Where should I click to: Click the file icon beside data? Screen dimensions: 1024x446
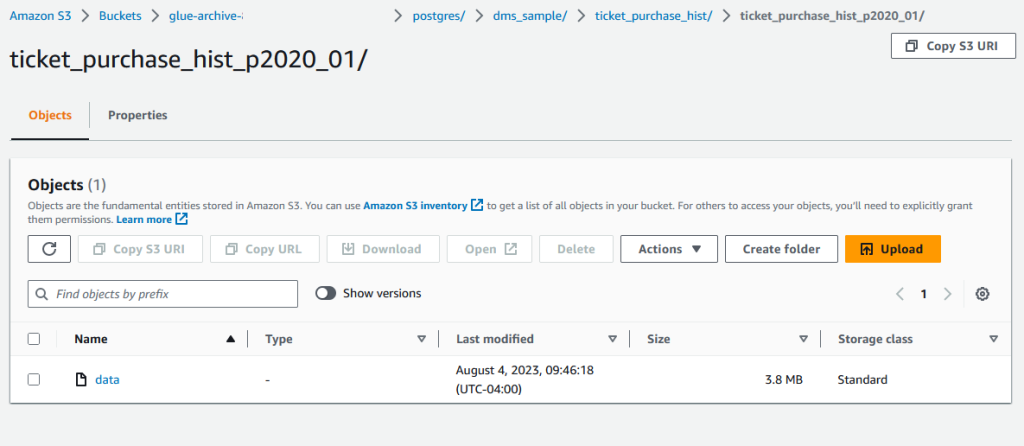(82, 379)
